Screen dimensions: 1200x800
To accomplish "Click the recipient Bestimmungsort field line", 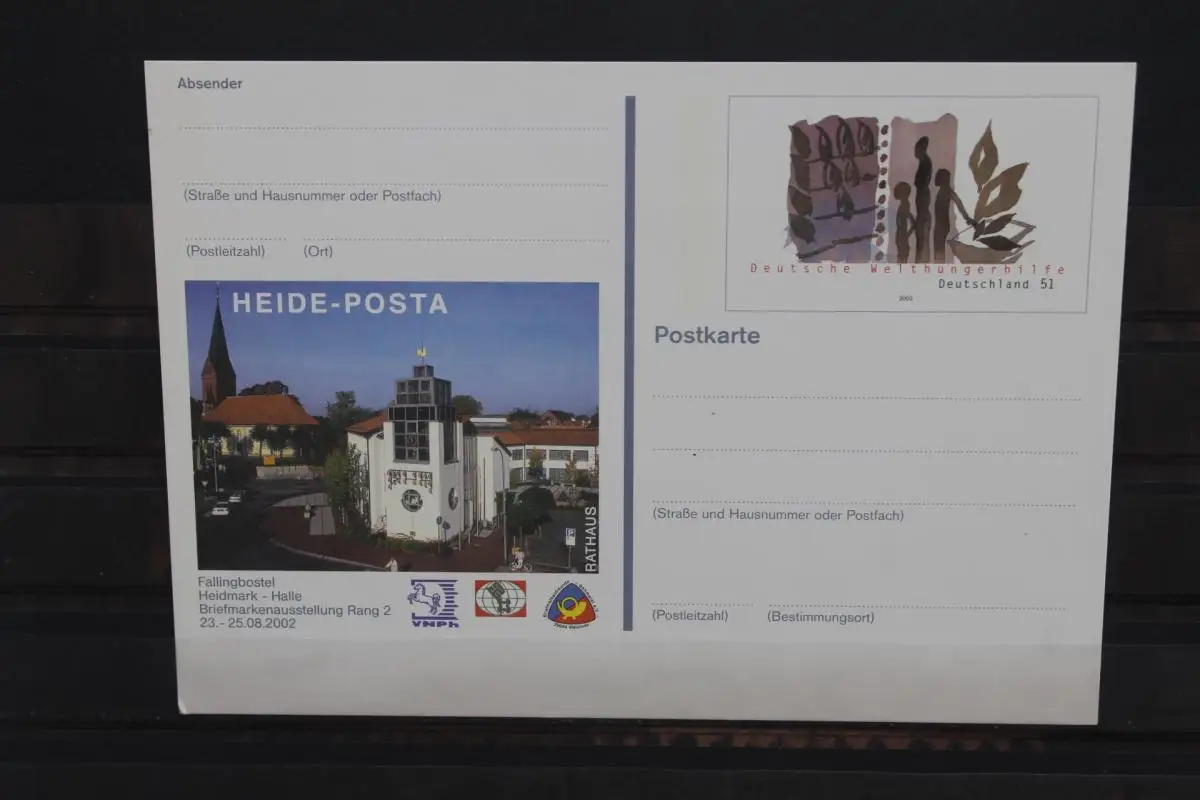I will pyautogui.click(x=915, y=607).
